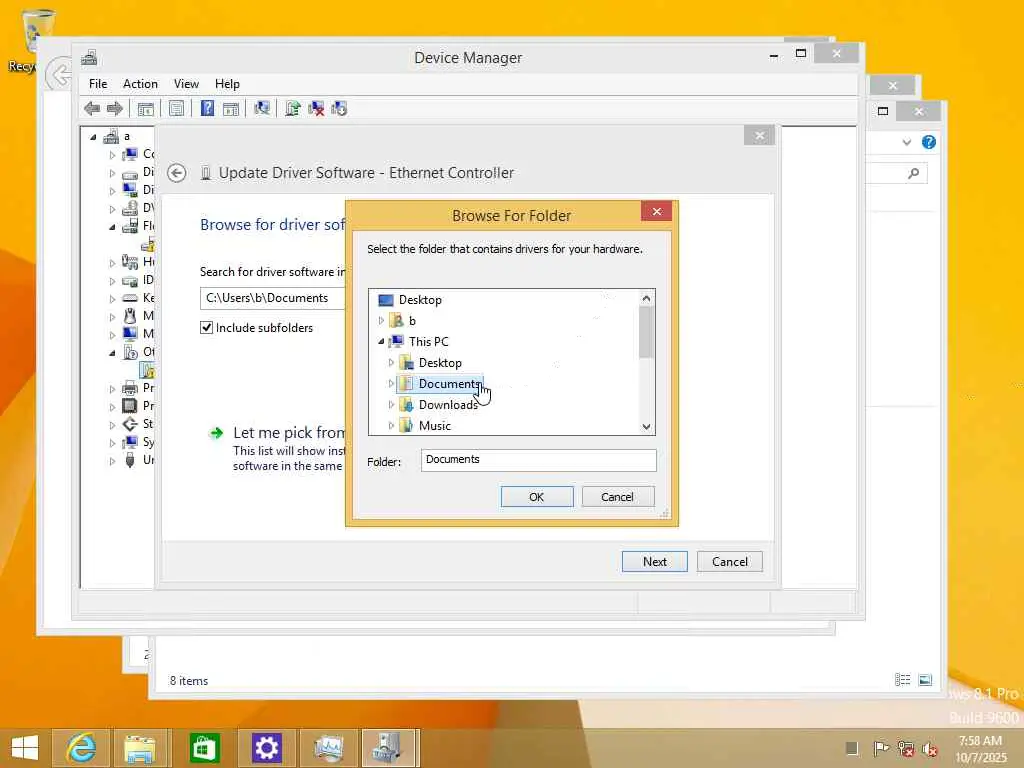Viewport: 1024px width, 768px height.
Task: Select top-level Desktop in folder tree
Action: click(420, 300)
